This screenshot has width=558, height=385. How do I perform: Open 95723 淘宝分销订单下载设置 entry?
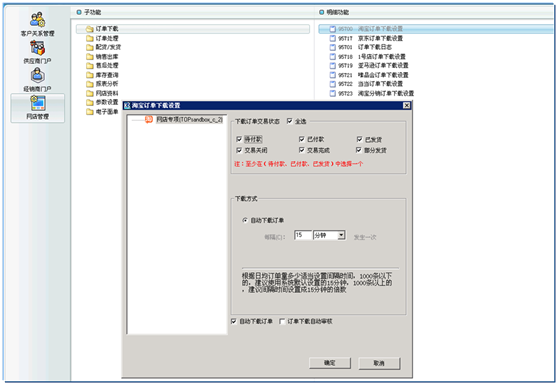(372, 93)
